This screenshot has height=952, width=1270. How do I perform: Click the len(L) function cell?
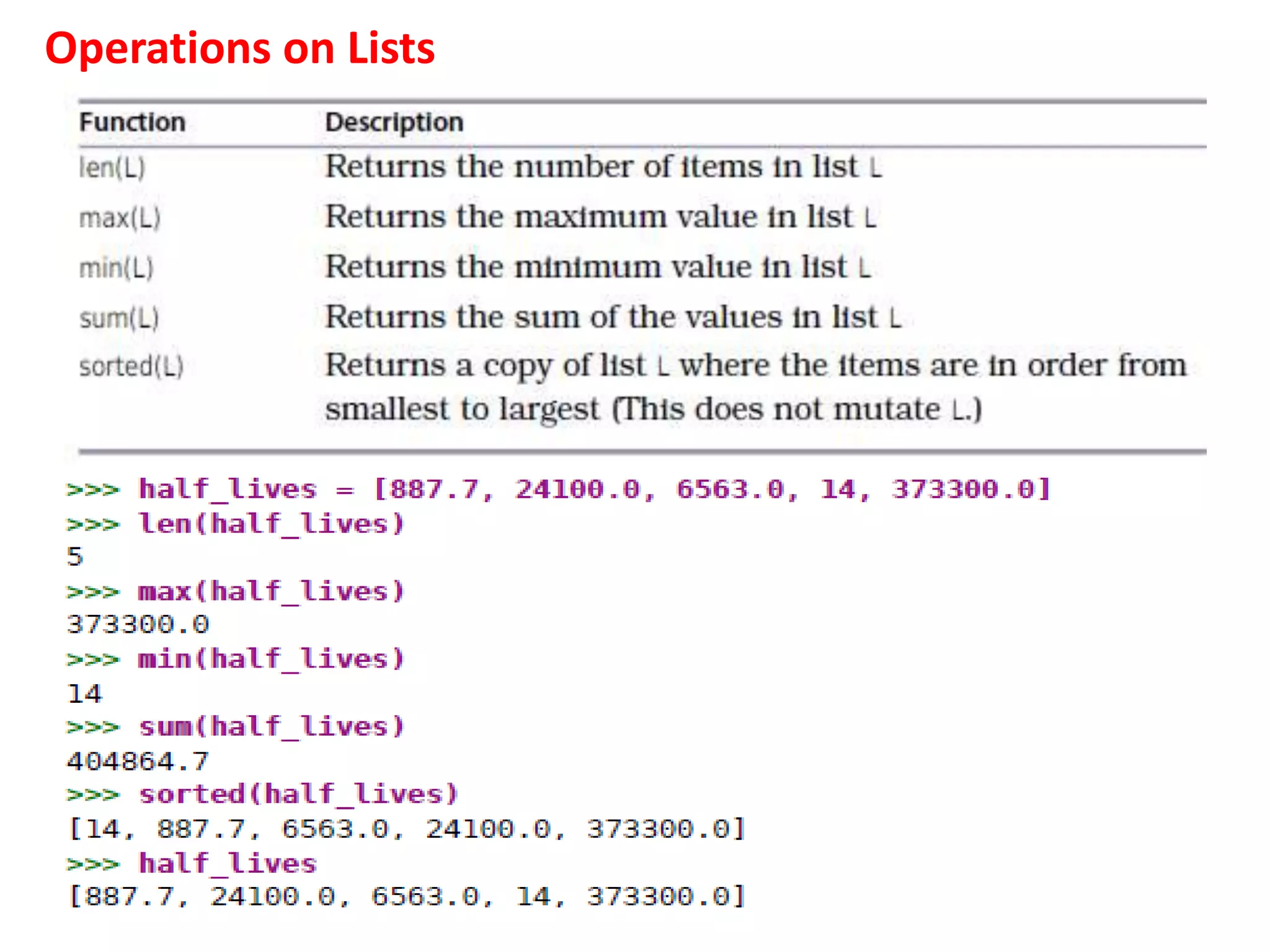tap(112, 167)
